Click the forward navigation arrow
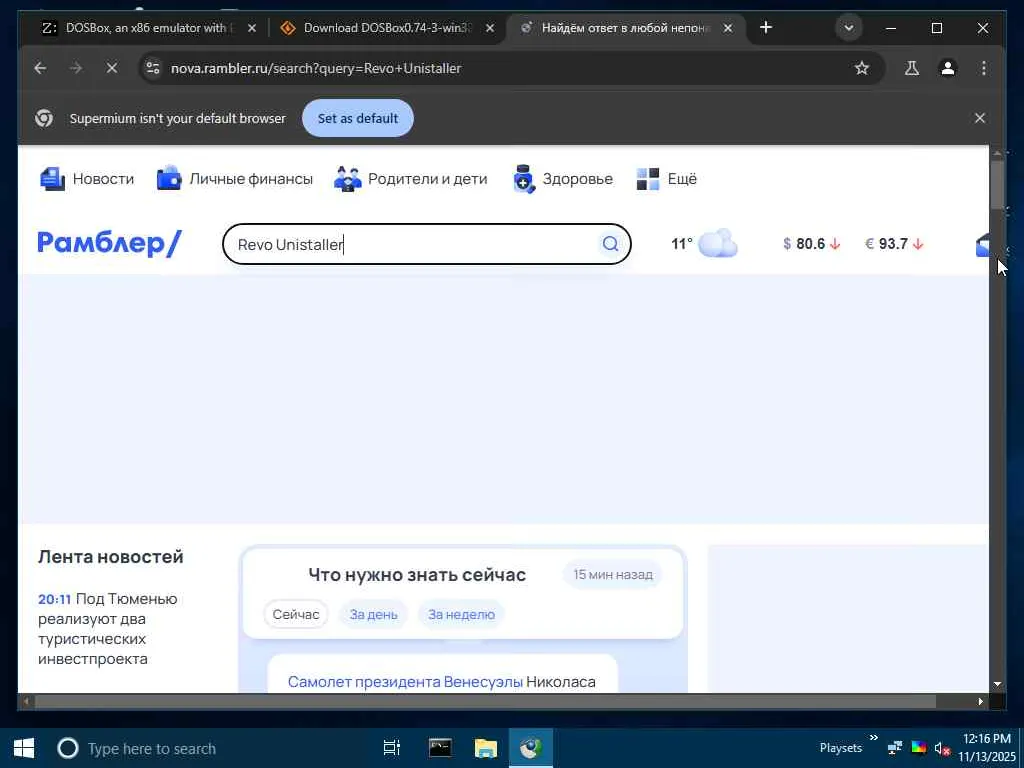Image resolution: width=1024 pixels, height=768 pixels. click(x=76, y=68)
